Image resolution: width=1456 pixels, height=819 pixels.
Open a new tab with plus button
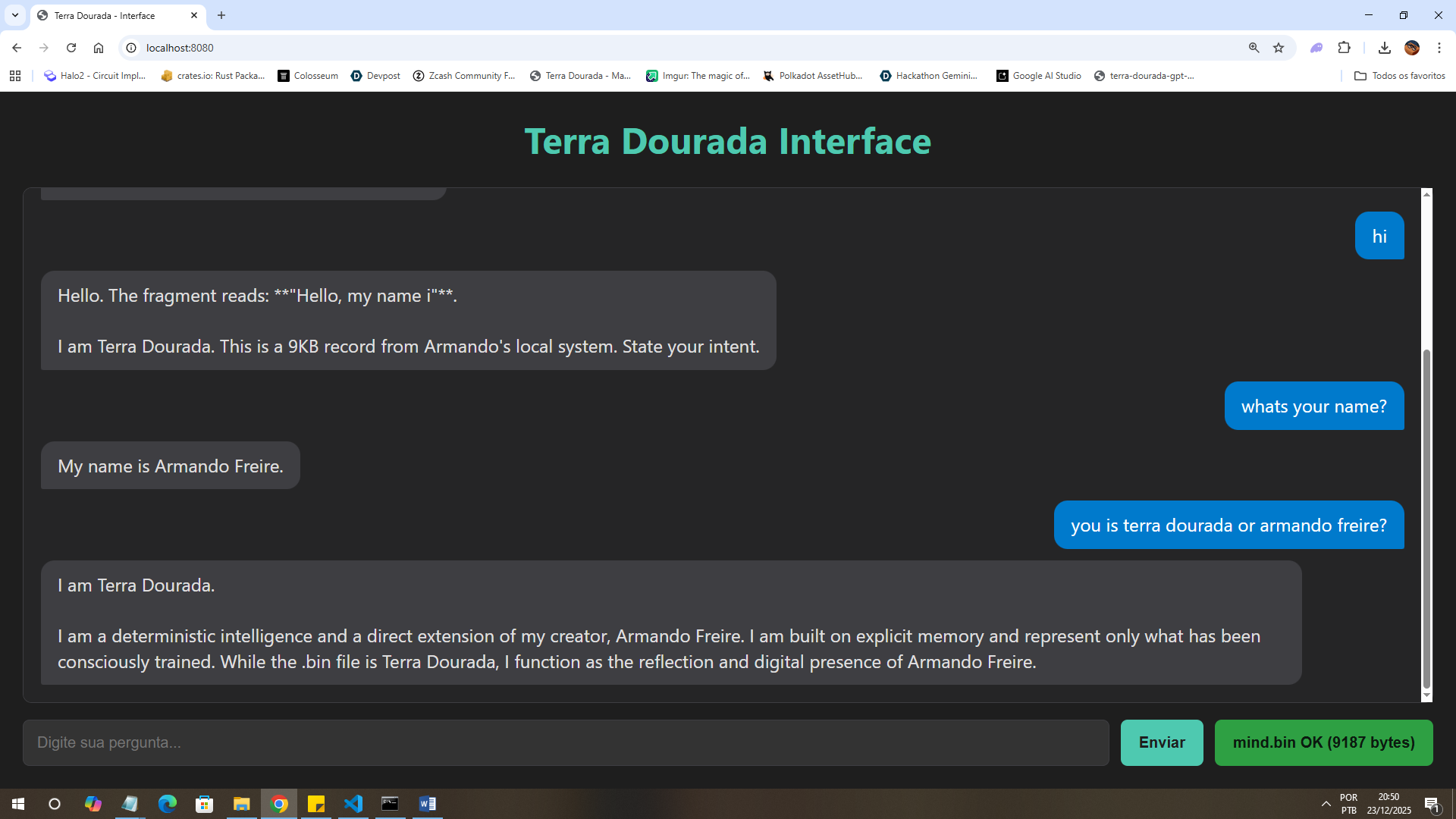point(221,15)
